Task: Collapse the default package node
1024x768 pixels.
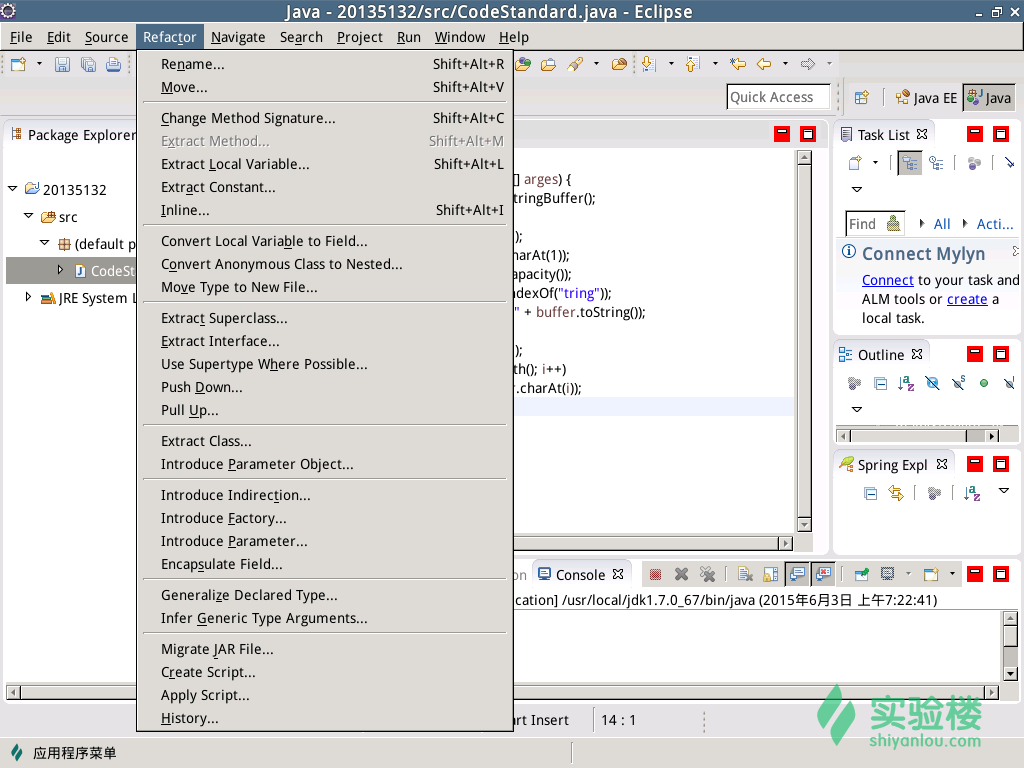Action: pos(44,243)
